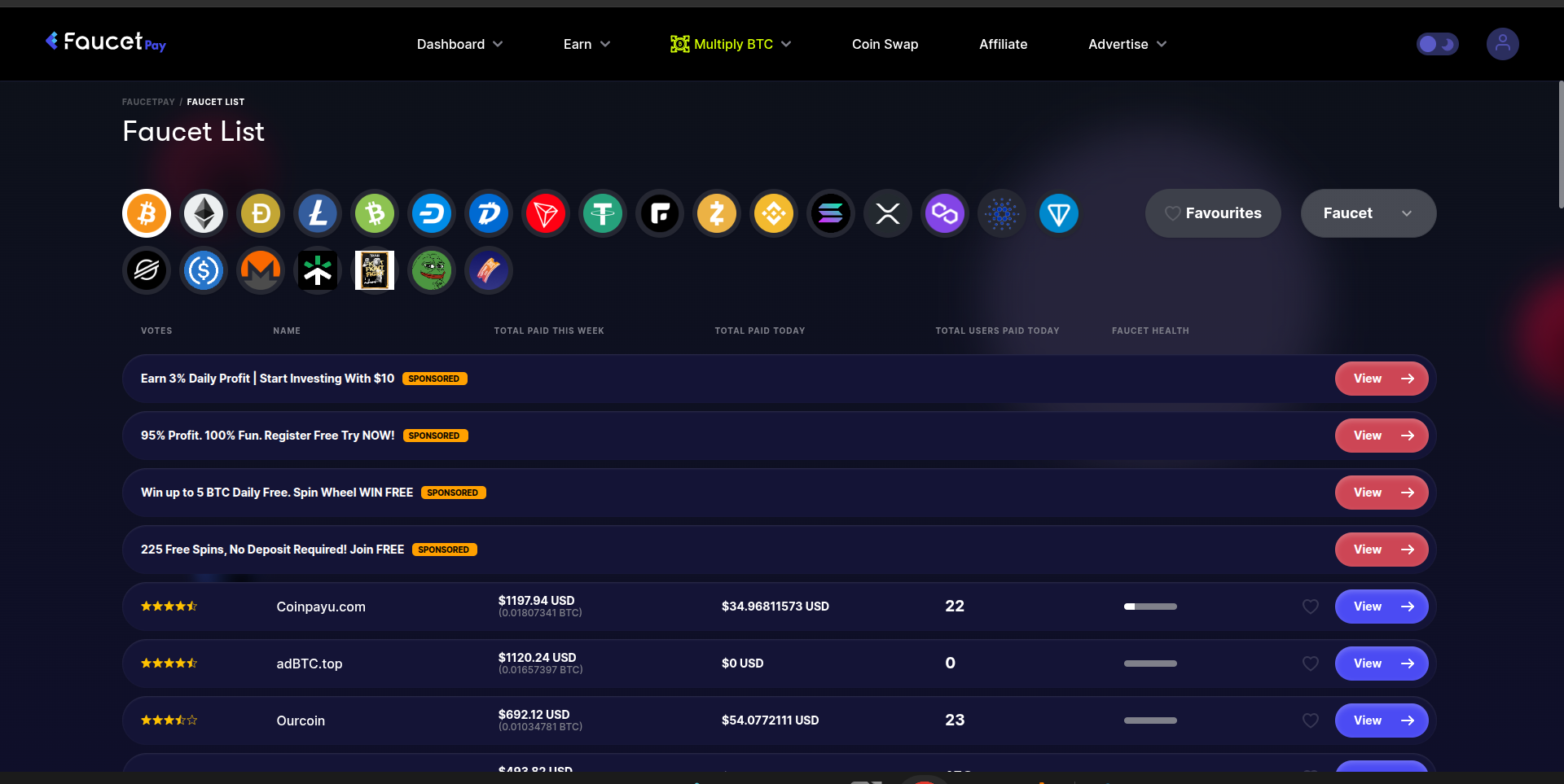
Task: Select the Ethereum coin filter icon
Action: tap(203, 212)
